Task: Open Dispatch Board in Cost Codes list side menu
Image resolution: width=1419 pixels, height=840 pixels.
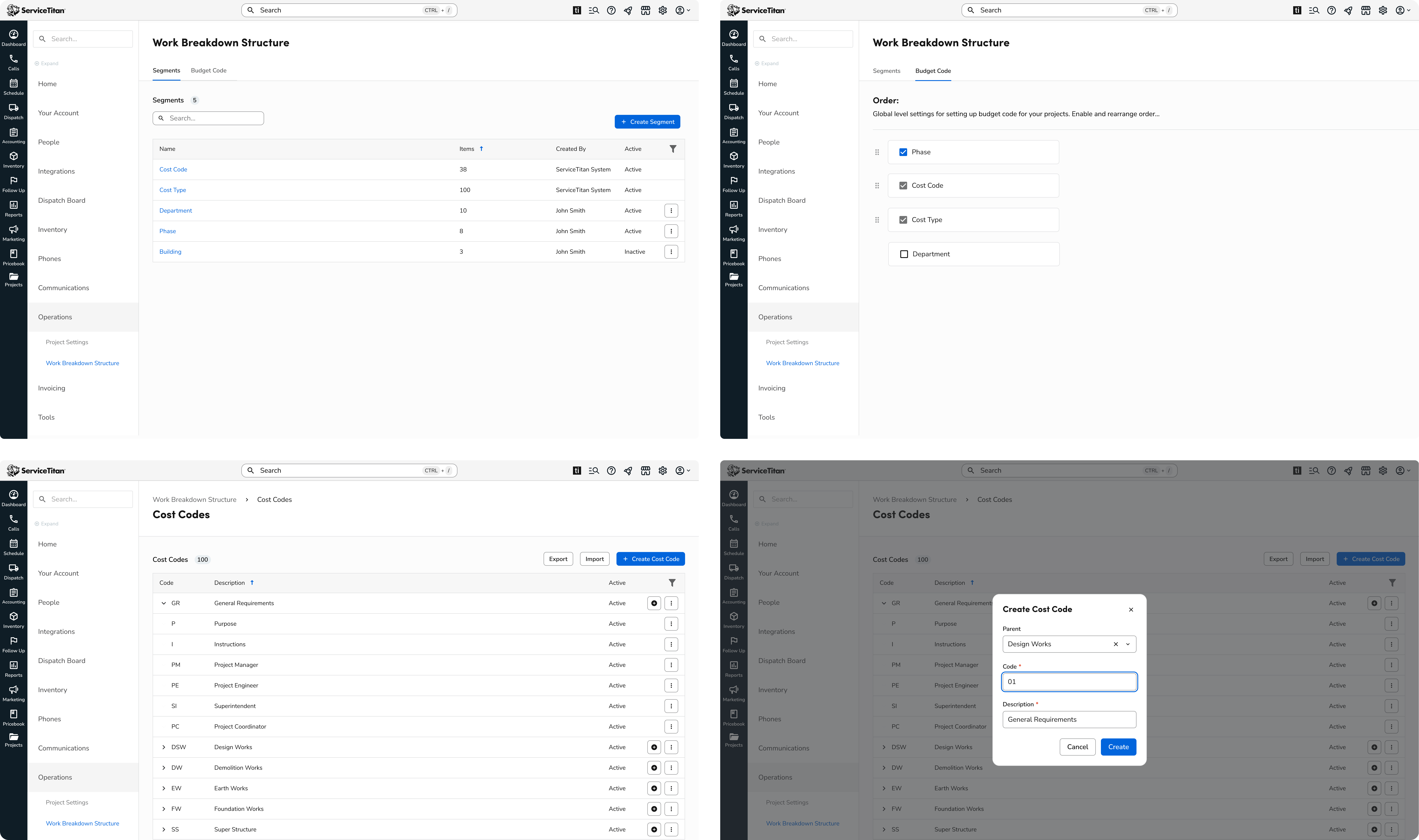Action: point(62,661)
